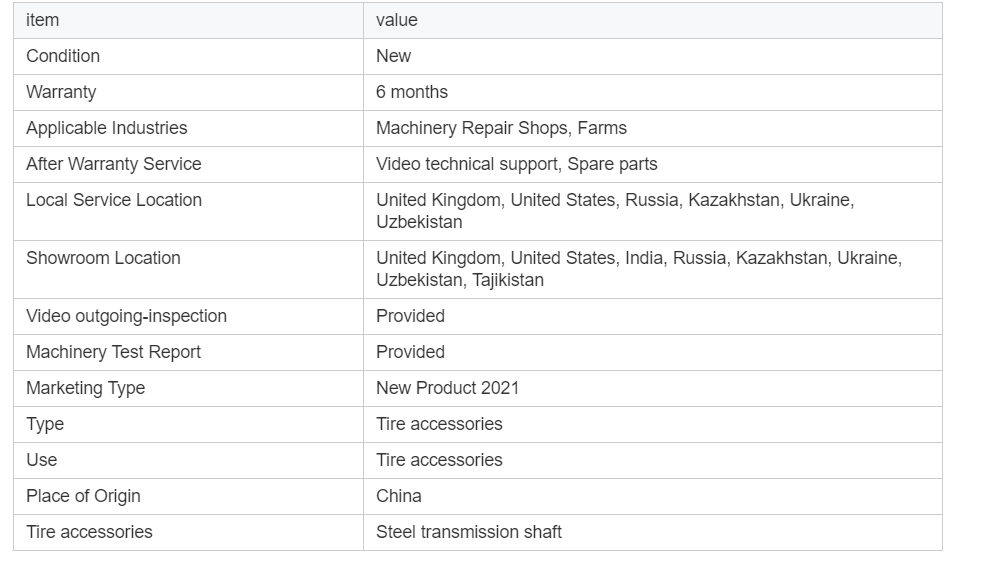Select the Warranty label cell

(188, 93)
